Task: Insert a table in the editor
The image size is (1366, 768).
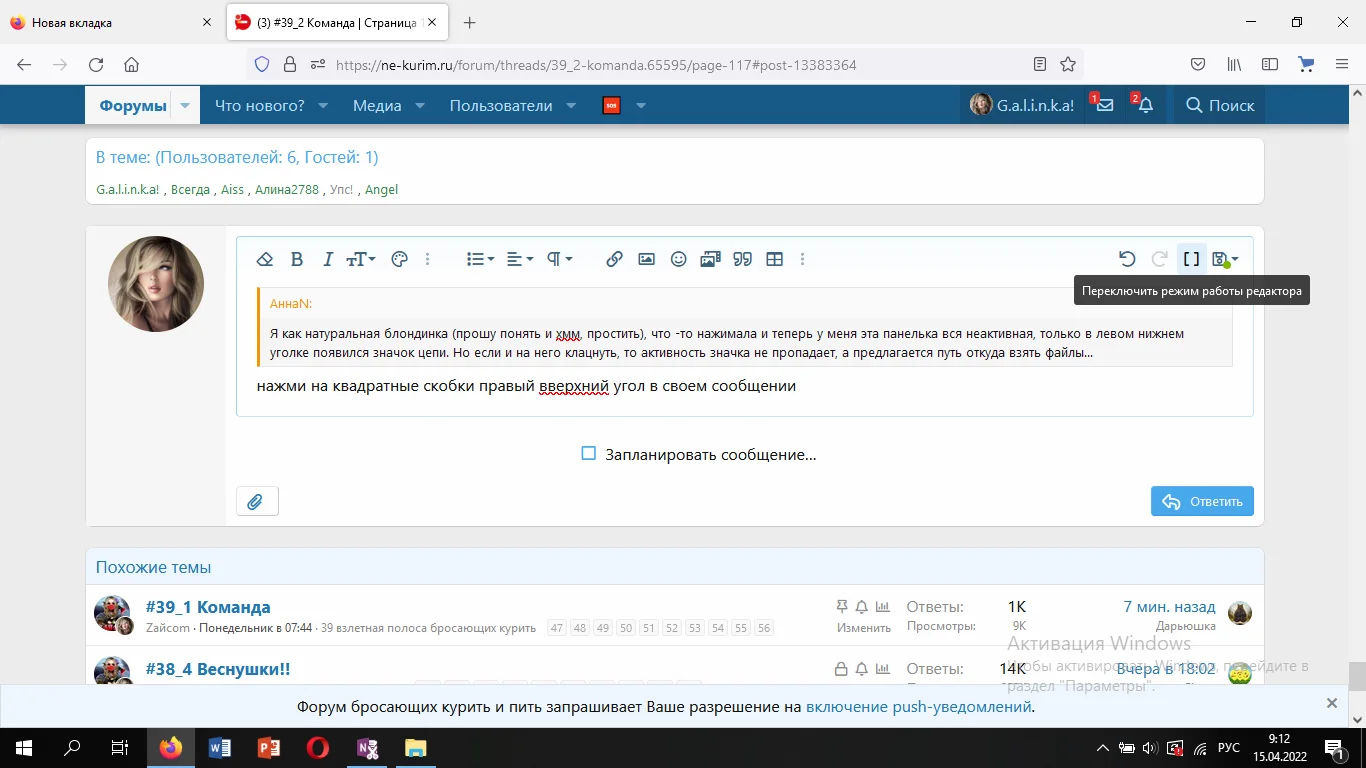Action: tap(774, 259)
